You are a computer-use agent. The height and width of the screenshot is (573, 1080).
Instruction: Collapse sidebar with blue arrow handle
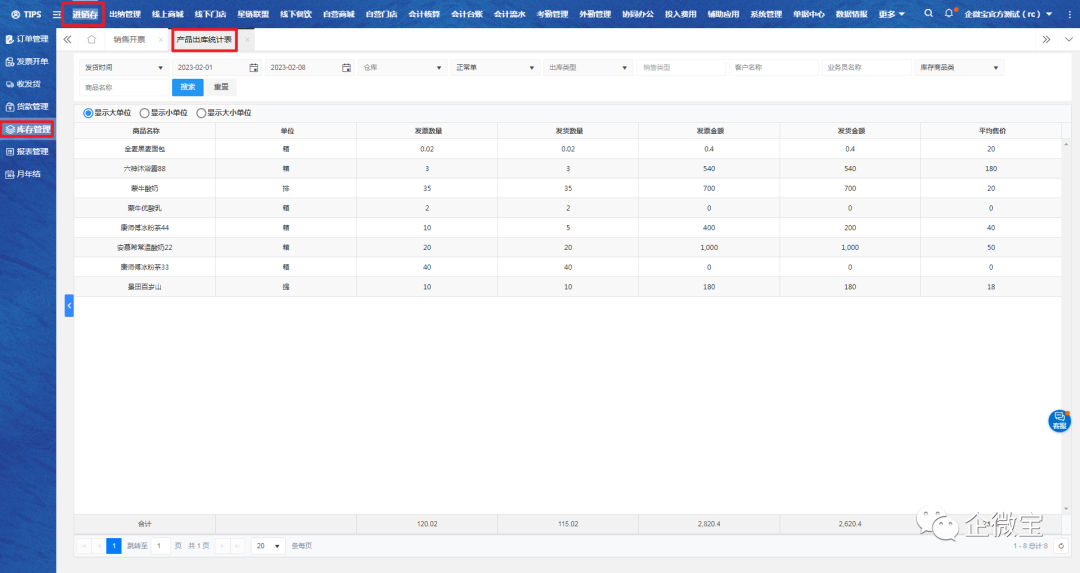pos(69,306)
